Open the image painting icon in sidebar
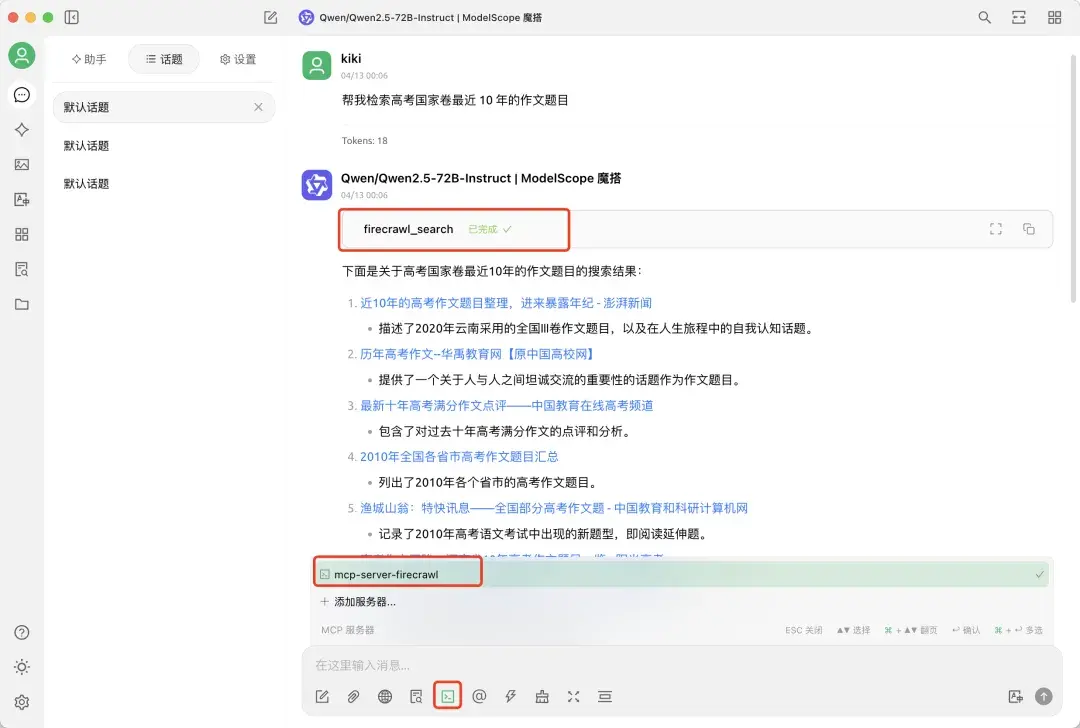Viewport: 1080px width, 728px height. (x=22, y=165)
